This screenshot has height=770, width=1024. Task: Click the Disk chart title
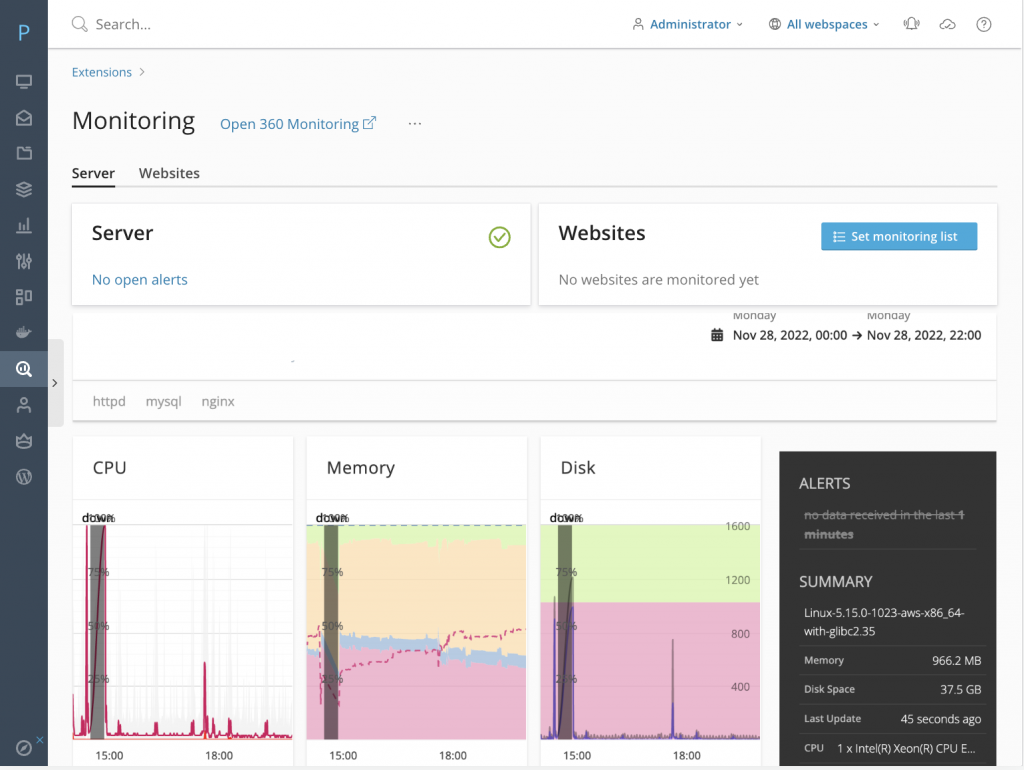[578, 468]
